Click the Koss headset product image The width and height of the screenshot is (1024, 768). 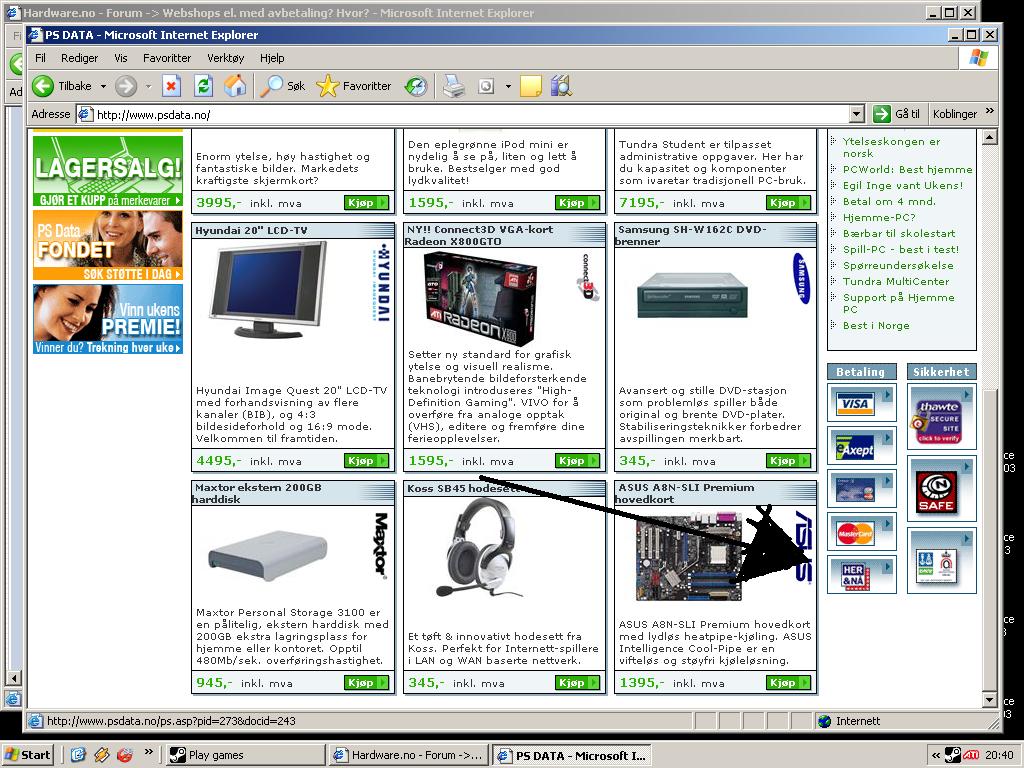click(x=480, y=549)
